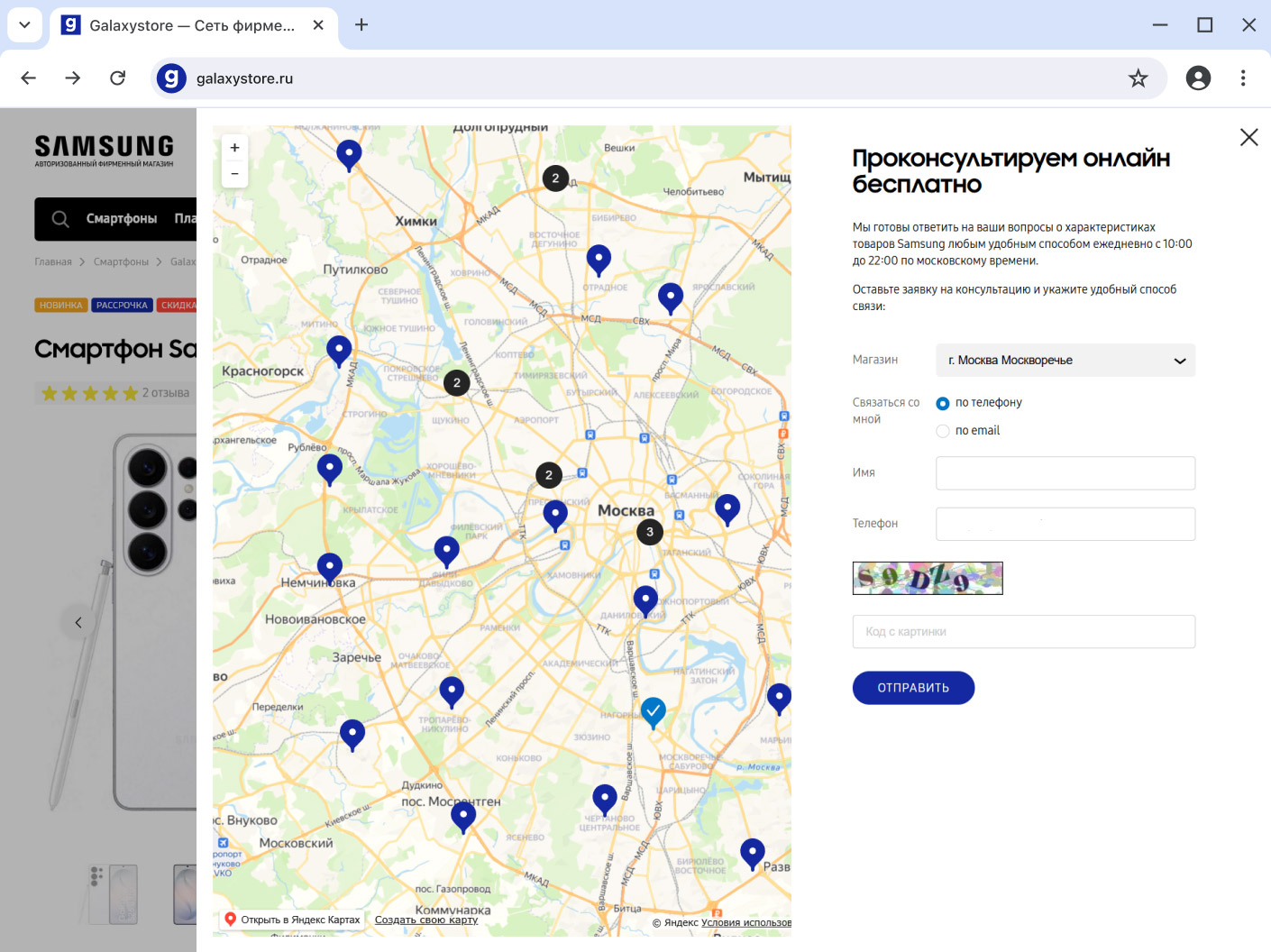Select the store pin beside Красногорск
This screenshot has height=952, width=1271.
339,351
